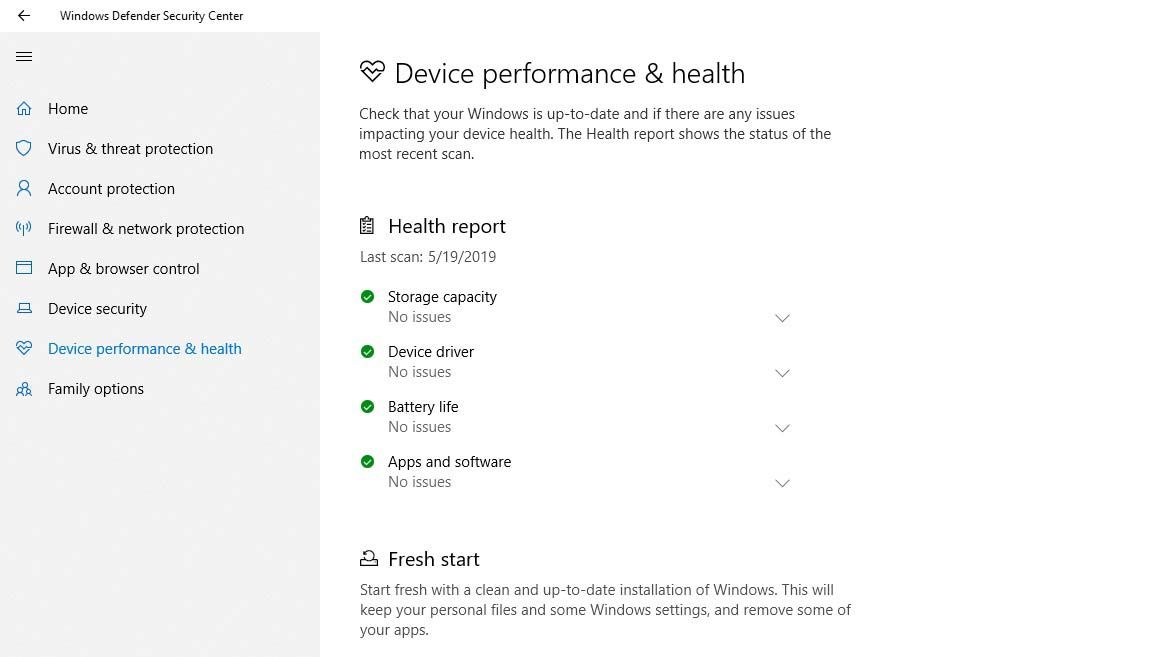
Task: Click the green checkmark beside Battery life
Action: (367, 406)
